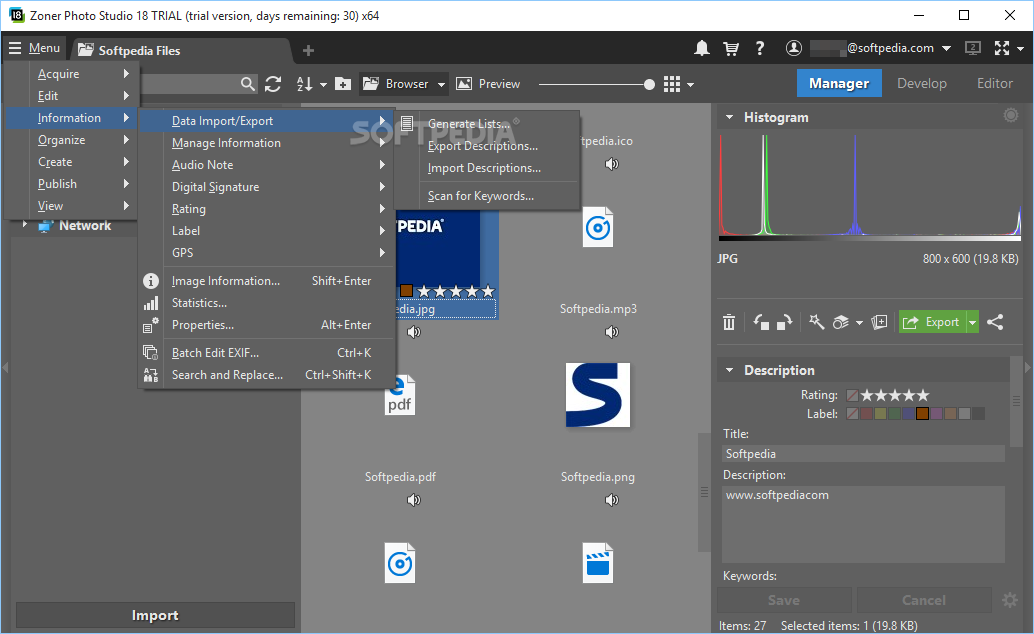Adjust the thumbnail size slider handle
1034x634 pixels.
coord(650,84)
